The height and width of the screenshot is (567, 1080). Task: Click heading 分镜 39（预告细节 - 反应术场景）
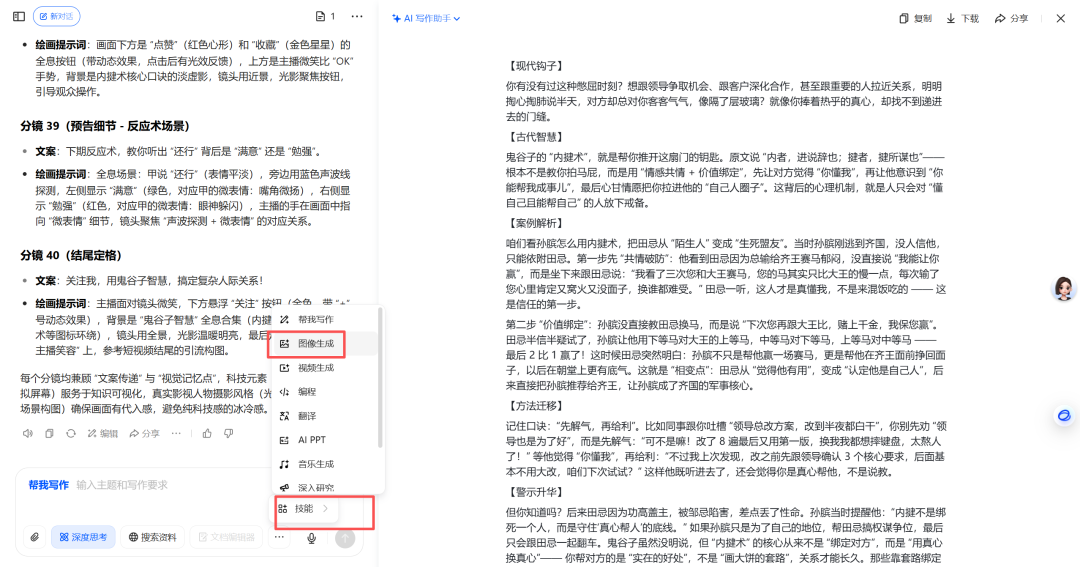(105, 126)
